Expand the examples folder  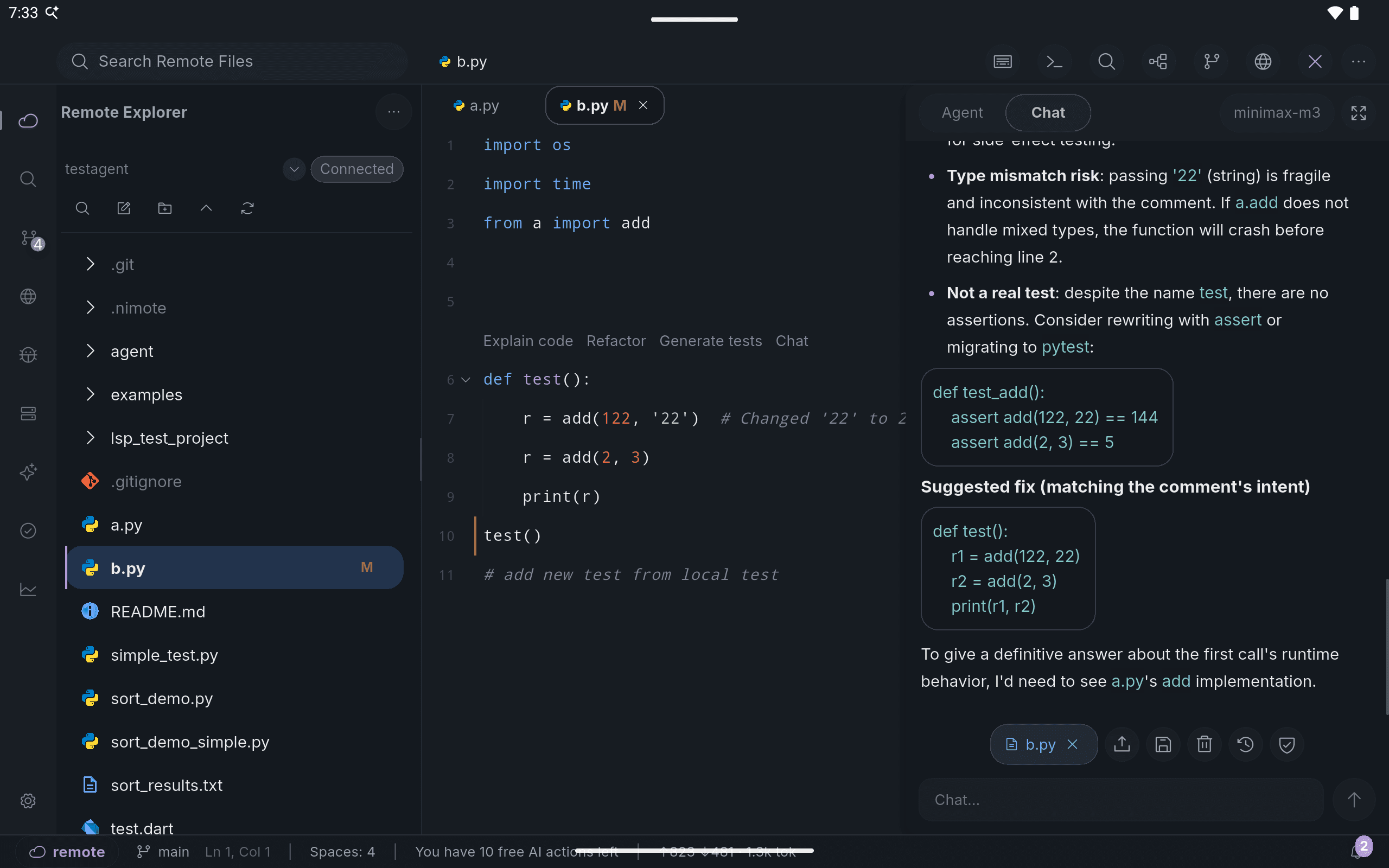(90, 394)
